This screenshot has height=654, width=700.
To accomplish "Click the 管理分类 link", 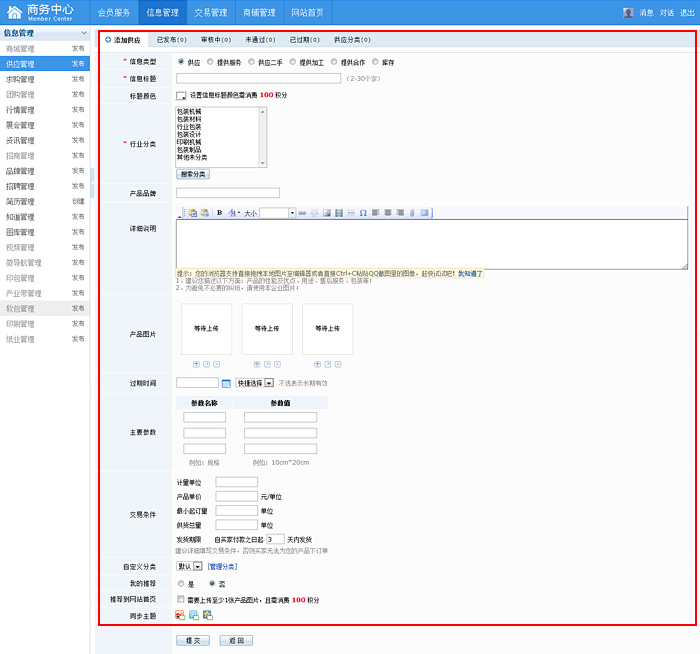I will pyautogui.click(x=222, y=567).
